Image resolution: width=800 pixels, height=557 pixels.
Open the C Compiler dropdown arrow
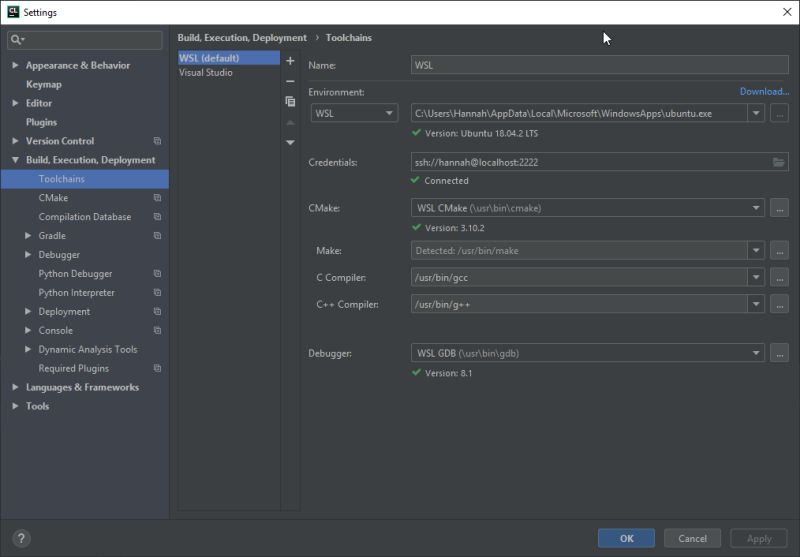756,277
